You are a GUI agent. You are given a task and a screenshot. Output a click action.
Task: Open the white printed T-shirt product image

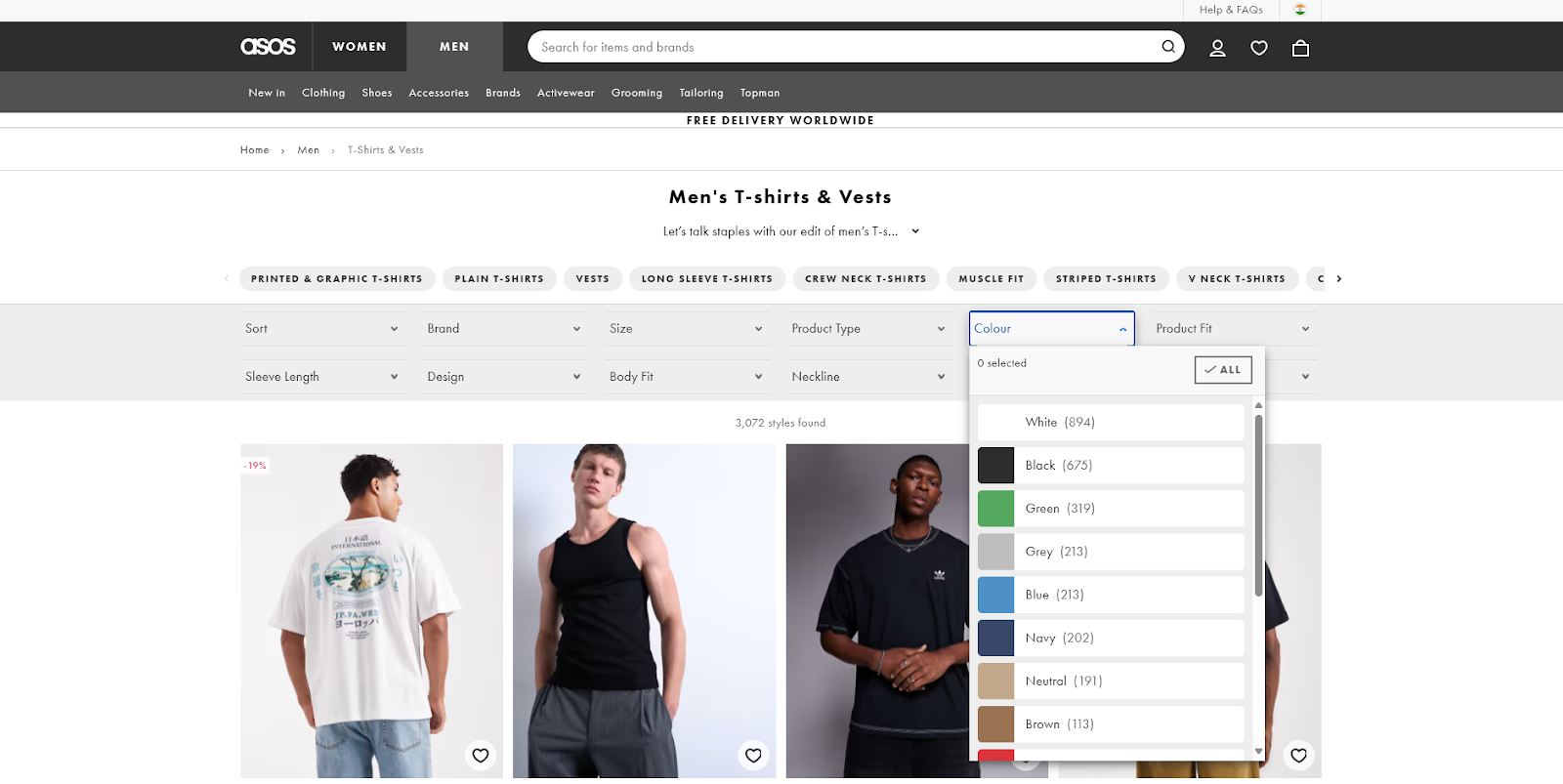click(372, 611)
